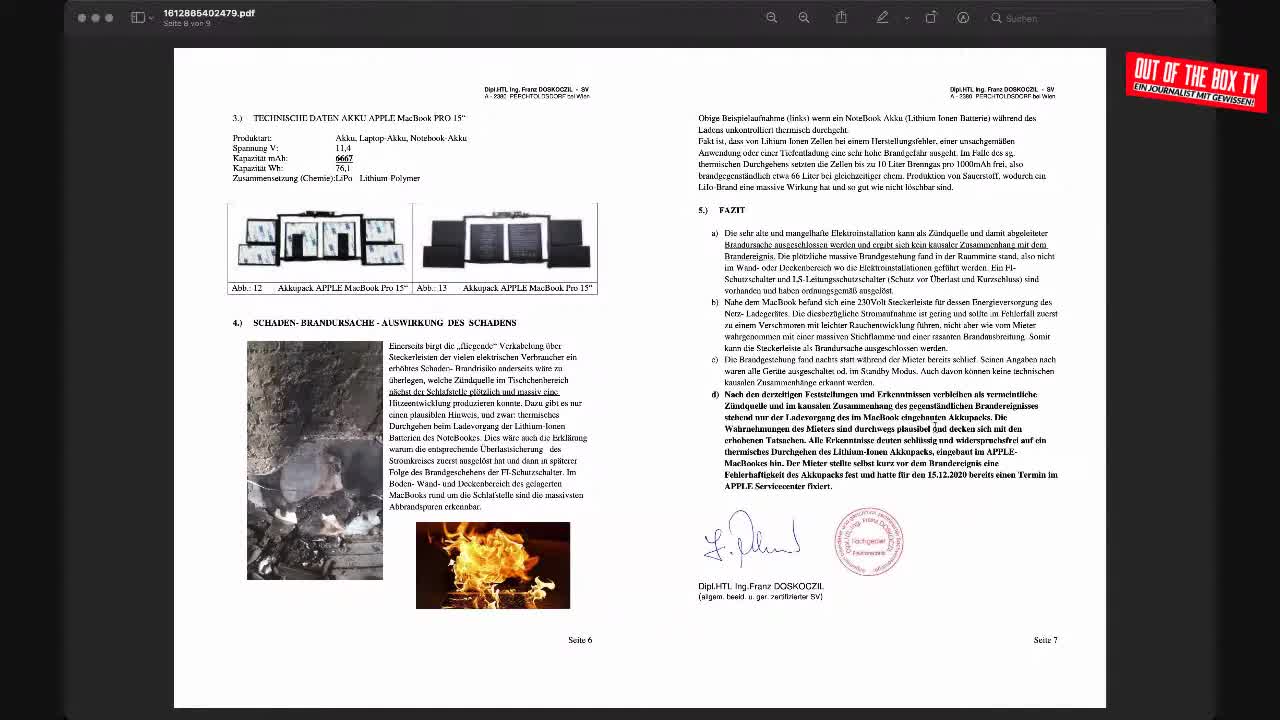The width and height of the screenshot is (1280, 720).
Task: Select the "Lithium Polymer" text
Action: click(x=390, y=178)
